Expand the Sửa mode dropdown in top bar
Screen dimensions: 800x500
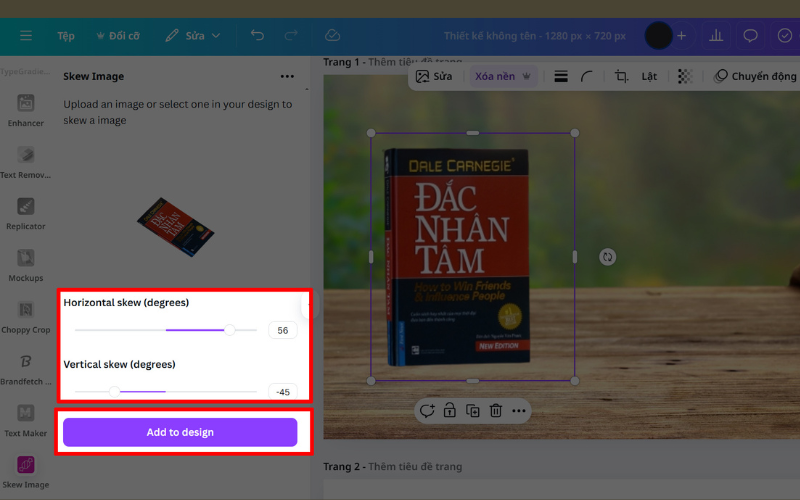(x=184, y=35)
